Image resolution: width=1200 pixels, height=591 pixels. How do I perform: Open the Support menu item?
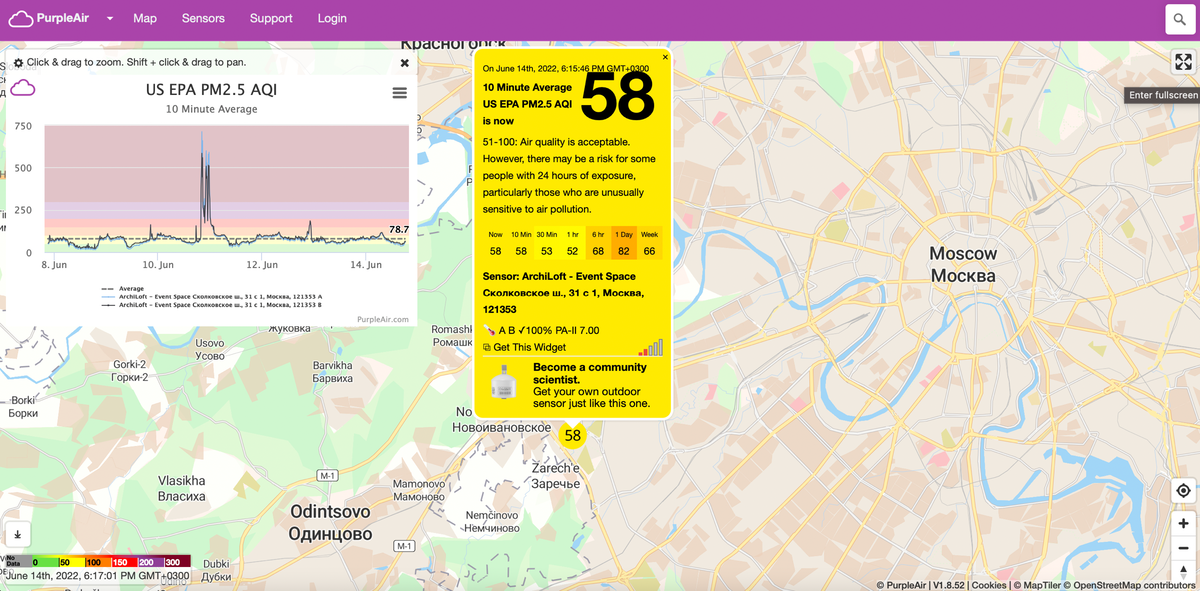(x=271, y=18)
